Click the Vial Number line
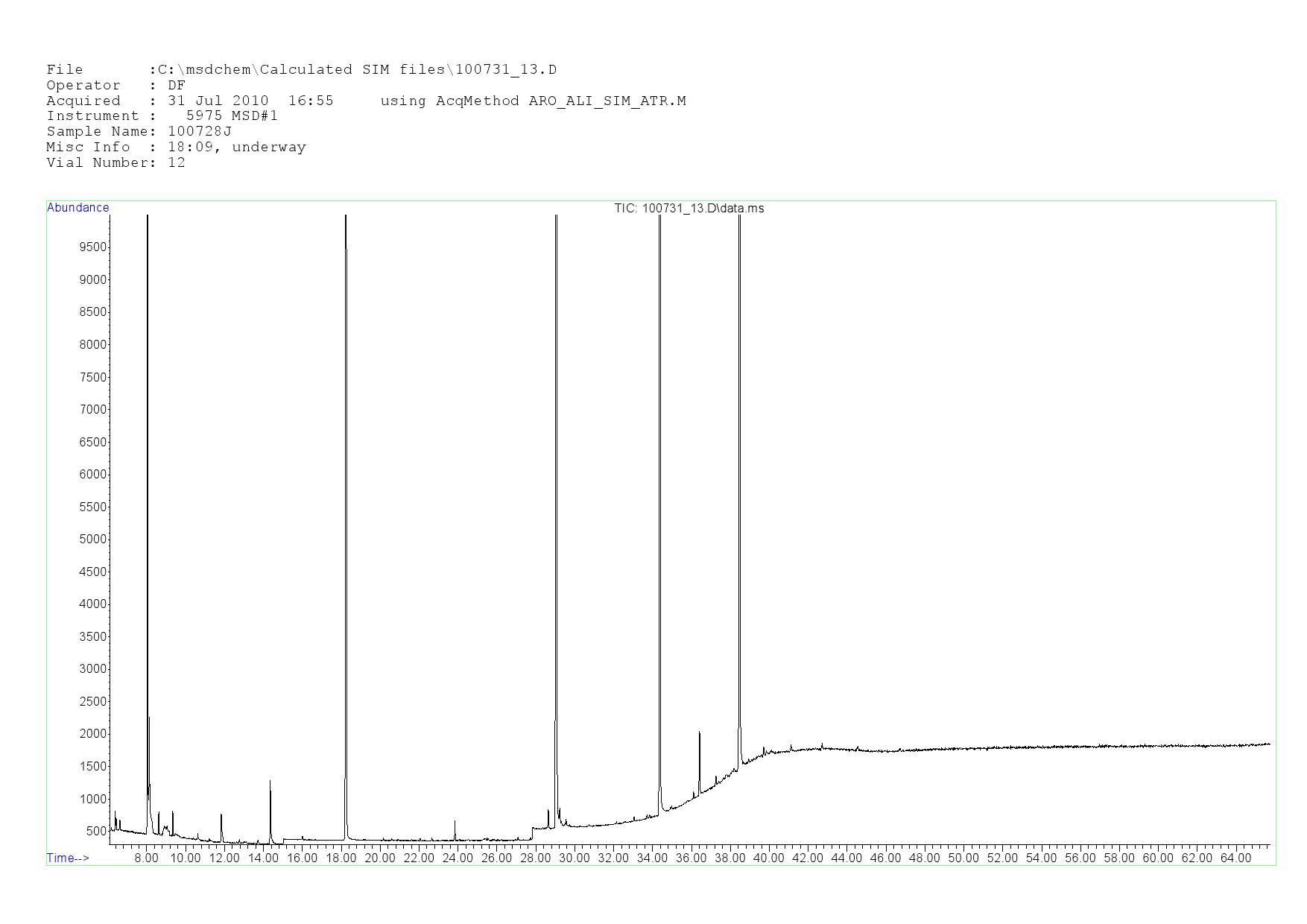Screen dimensions: 1307x924 pyautogui.click(x=115, y=162)
